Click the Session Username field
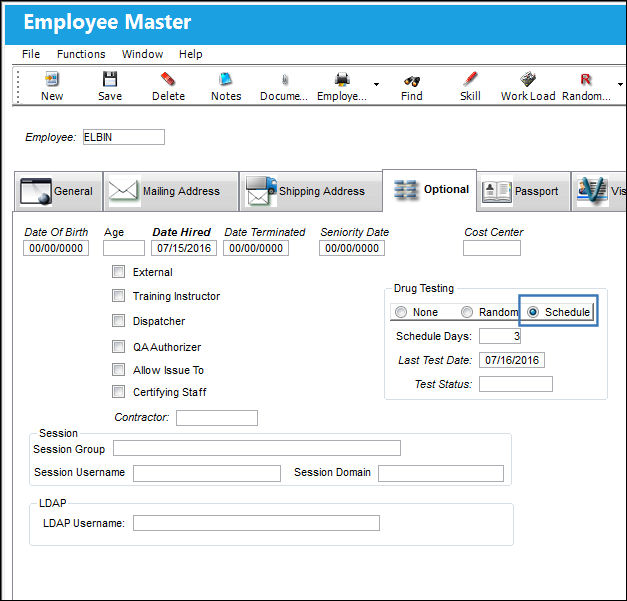This screenshot has width=627, height=601. (x=207, y=473)
